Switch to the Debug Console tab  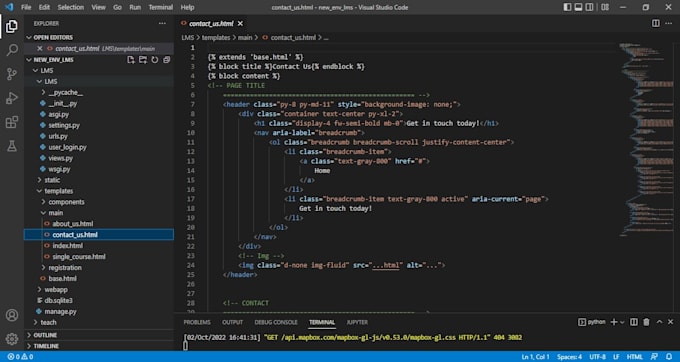pyautogui.click(x=276, y=322)
